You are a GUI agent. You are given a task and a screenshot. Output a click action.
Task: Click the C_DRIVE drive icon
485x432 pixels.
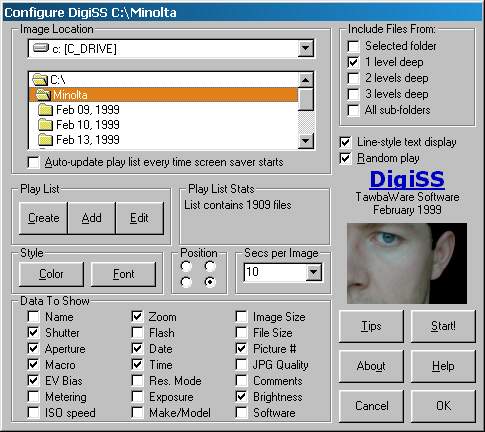(41, 48)
